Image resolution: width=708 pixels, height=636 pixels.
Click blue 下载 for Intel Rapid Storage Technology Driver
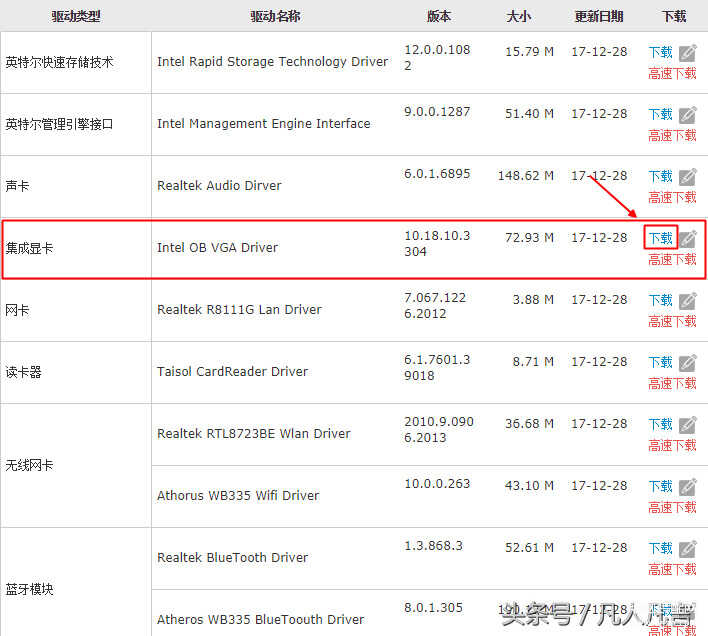661,52
